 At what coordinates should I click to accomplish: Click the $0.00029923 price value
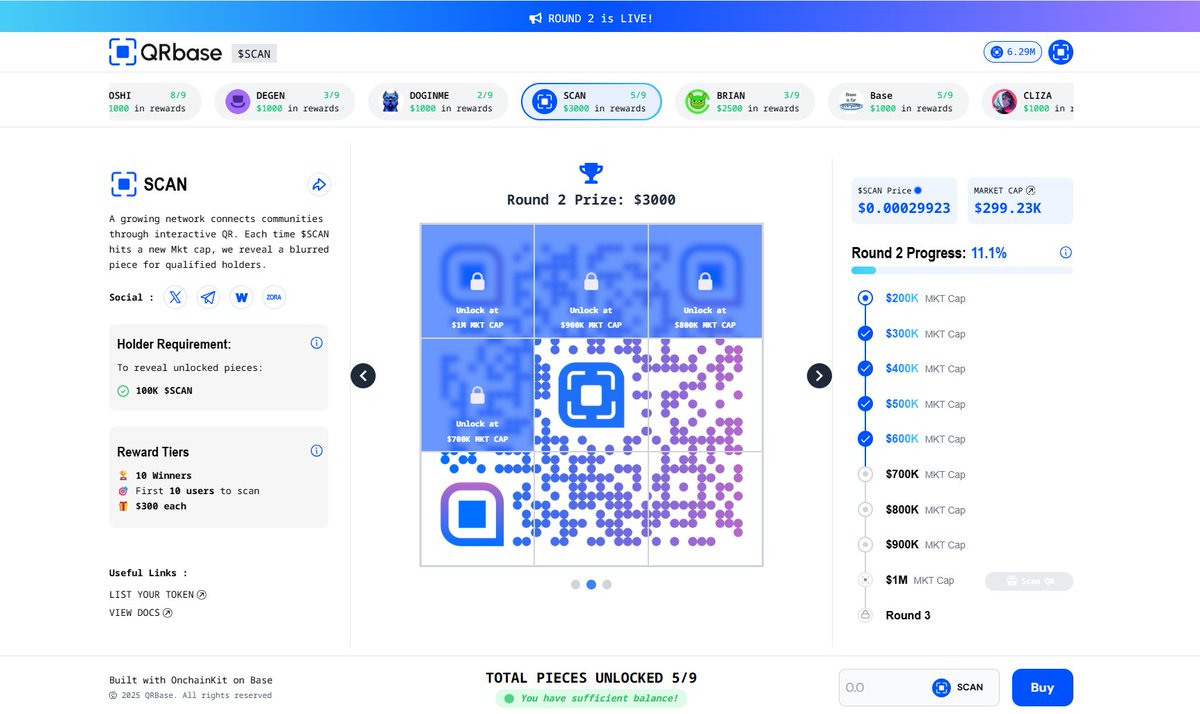(904, 209)
